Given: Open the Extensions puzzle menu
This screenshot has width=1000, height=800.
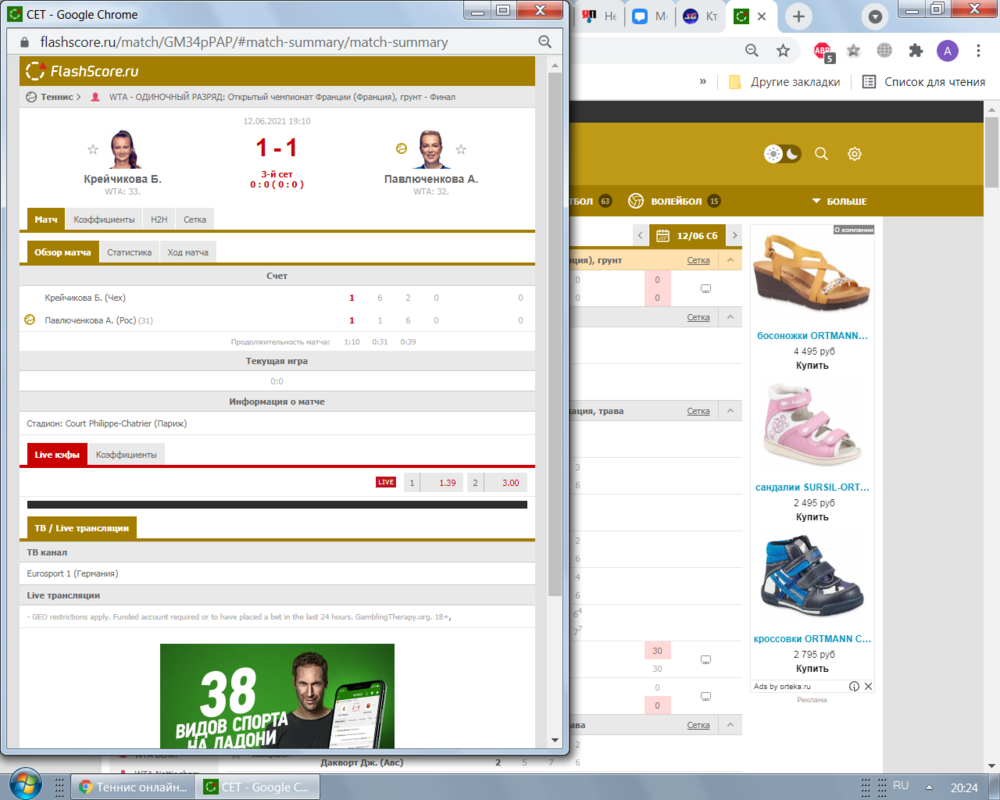Looking at the screenshot, I should click(x=916, y=50).
